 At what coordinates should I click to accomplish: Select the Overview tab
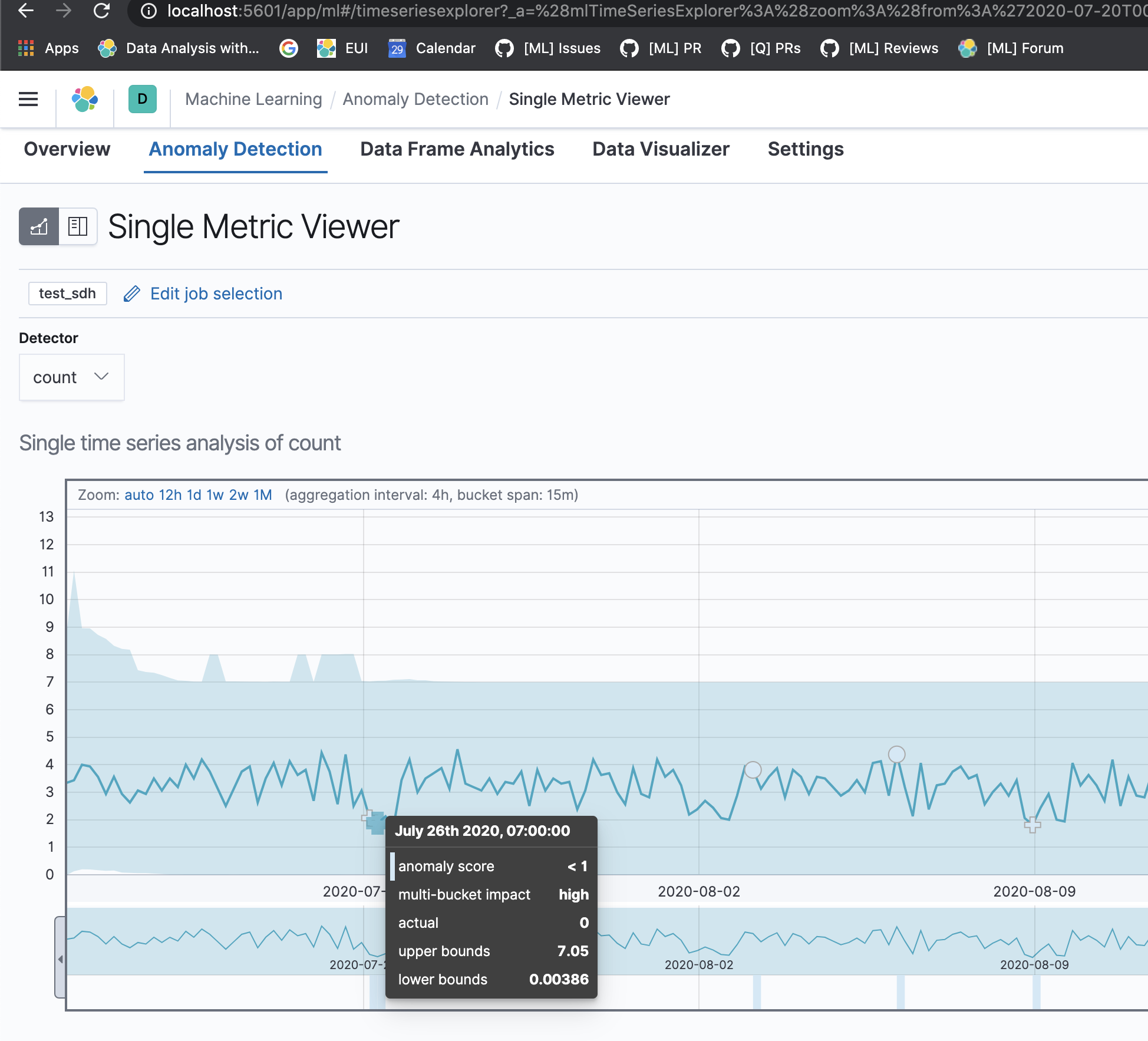coord(67,149)
